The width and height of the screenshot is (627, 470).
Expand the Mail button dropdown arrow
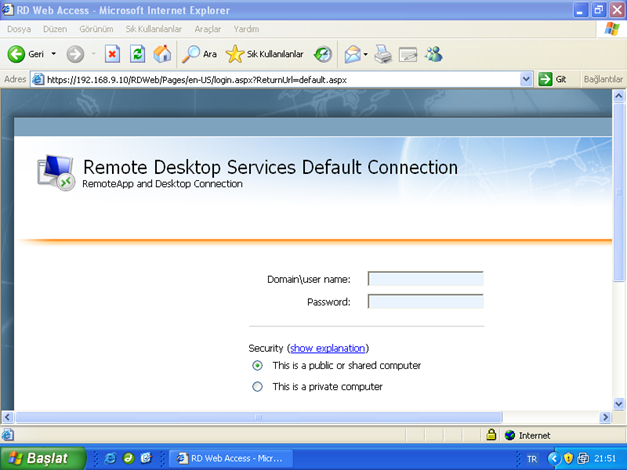coord(365,54)
